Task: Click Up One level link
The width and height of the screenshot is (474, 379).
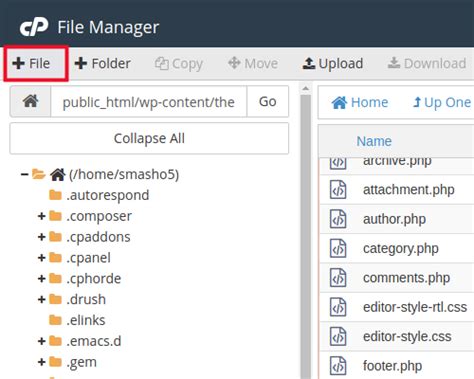Action: (442, 102)
